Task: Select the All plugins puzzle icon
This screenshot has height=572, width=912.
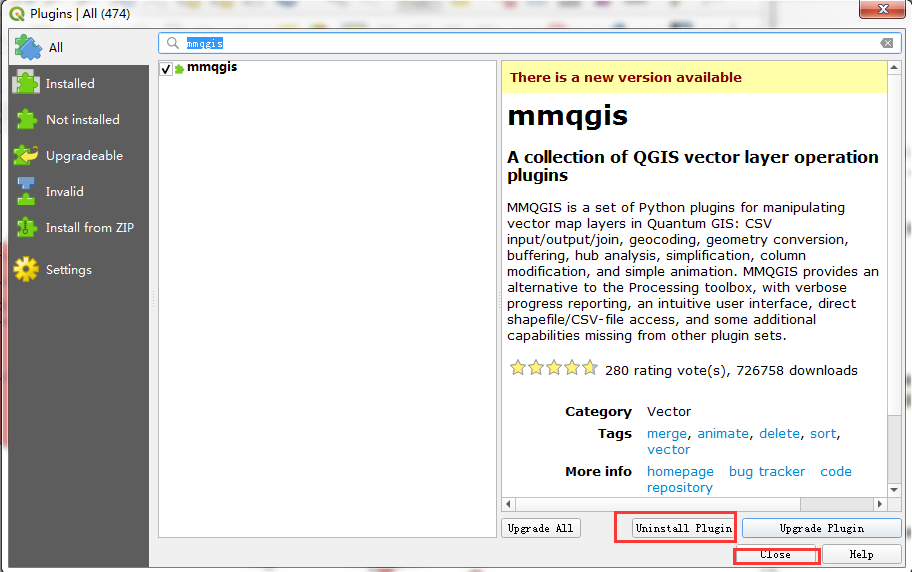Action: pos(28,47)
